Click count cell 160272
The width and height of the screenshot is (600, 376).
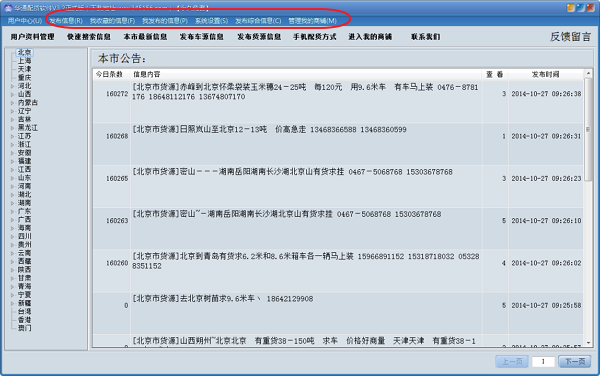click(x=117, y=94)
